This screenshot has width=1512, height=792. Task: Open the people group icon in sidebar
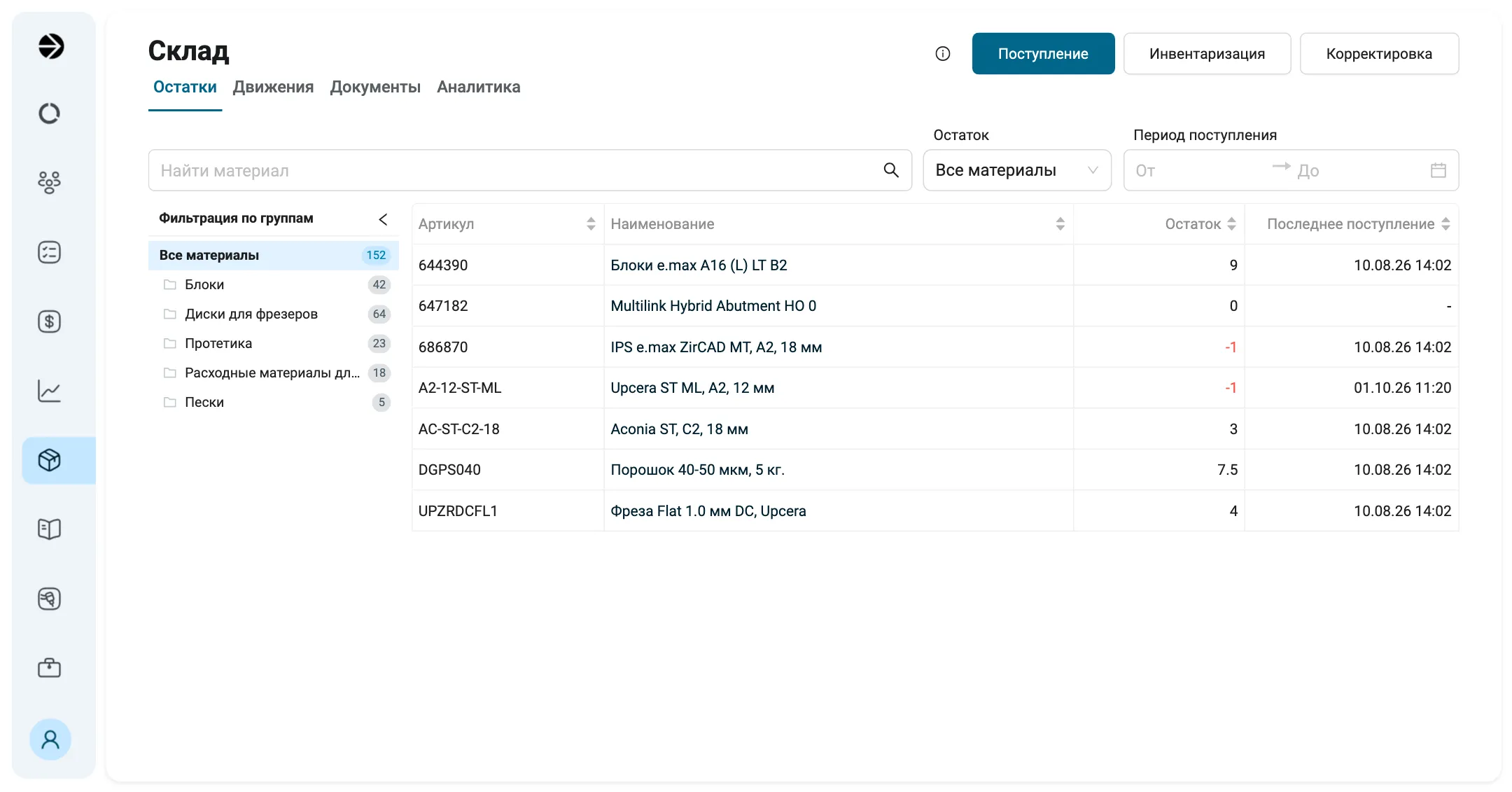[x=49, y=182]
